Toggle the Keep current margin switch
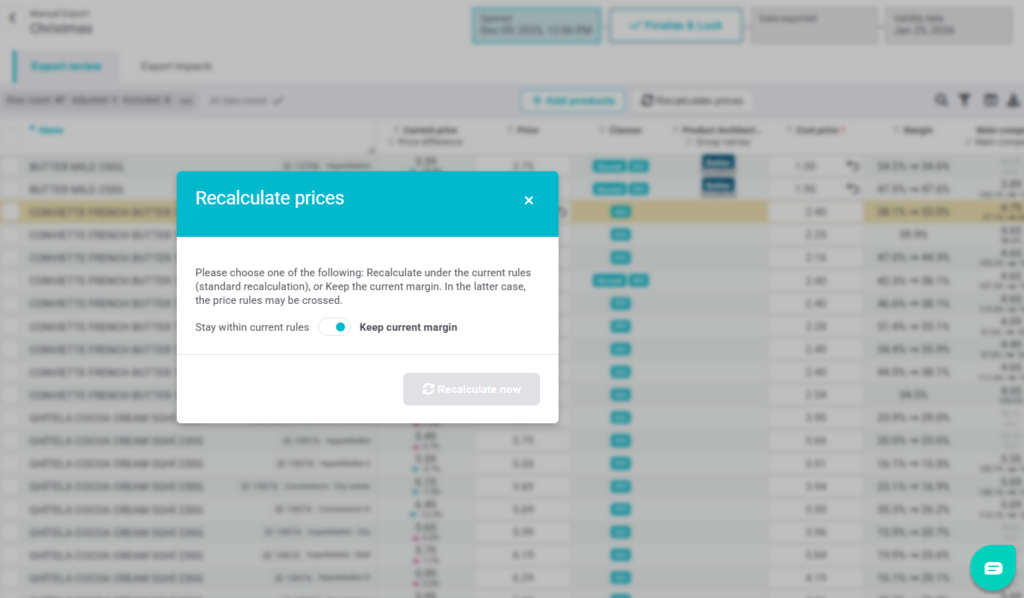The height and width of the screenshot is (598, 1024). [x=335, y=327]
